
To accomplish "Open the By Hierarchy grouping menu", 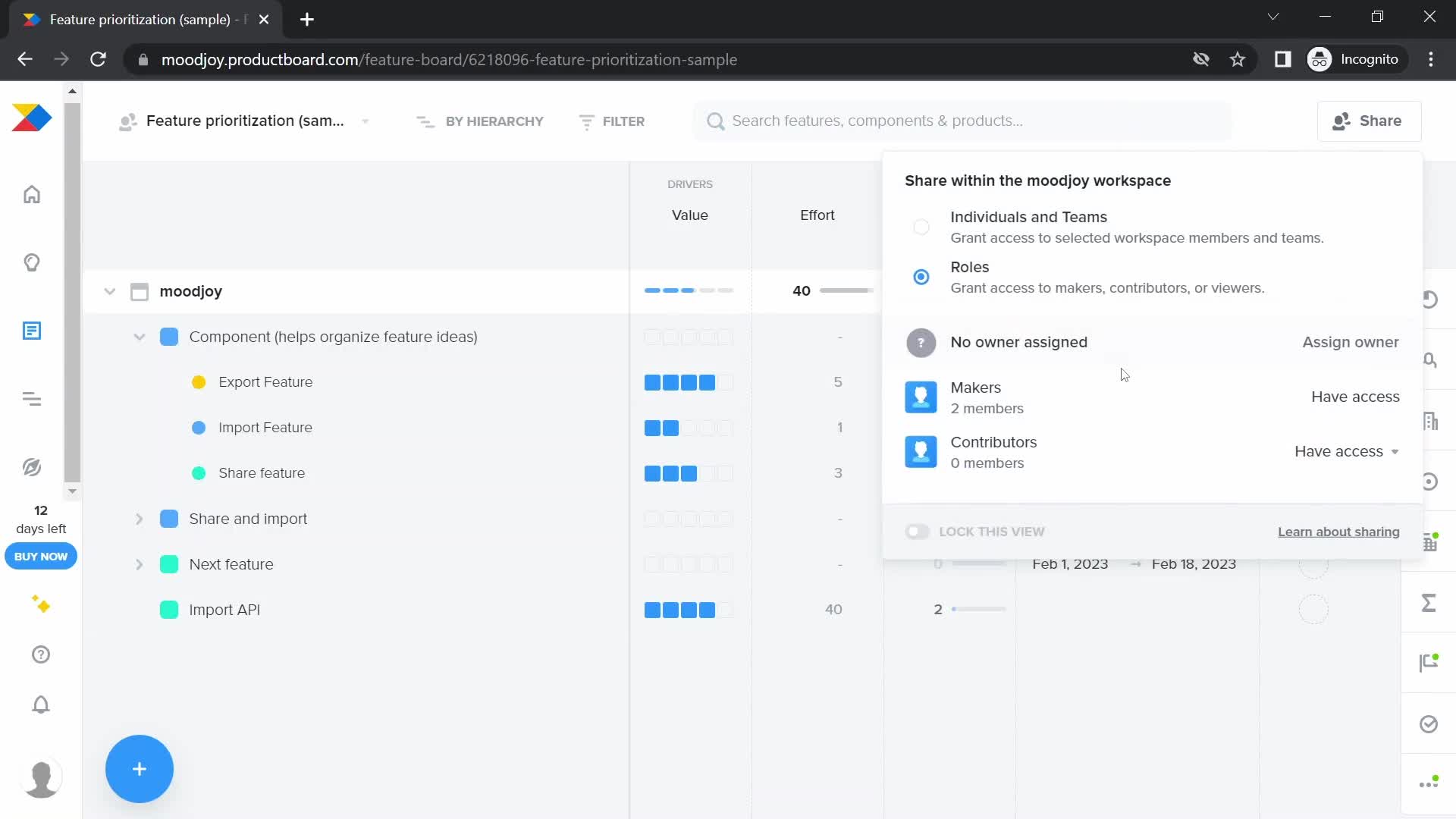I will point(480,121).
